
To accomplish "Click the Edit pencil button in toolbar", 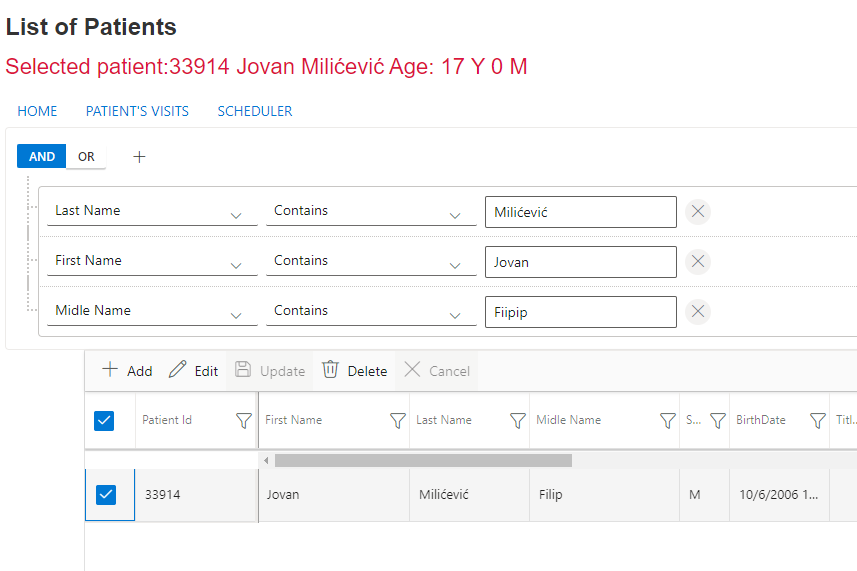I will pyautogui.click(x=193, y=371).
